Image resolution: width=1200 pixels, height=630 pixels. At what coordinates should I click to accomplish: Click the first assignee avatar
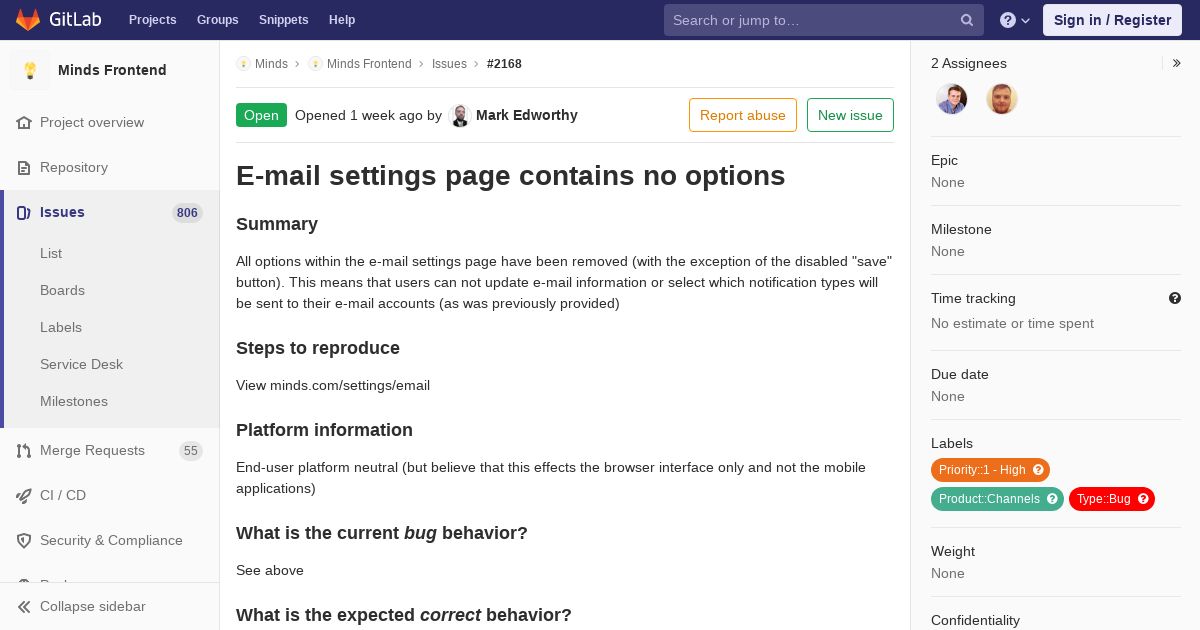click(x=952, y=99)
